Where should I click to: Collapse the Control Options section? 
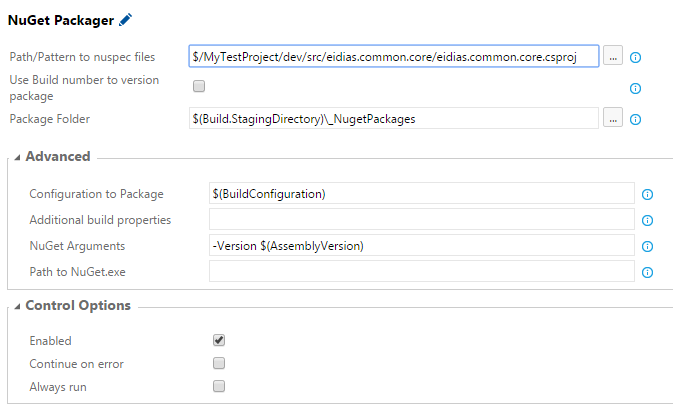tap(17, 306)
